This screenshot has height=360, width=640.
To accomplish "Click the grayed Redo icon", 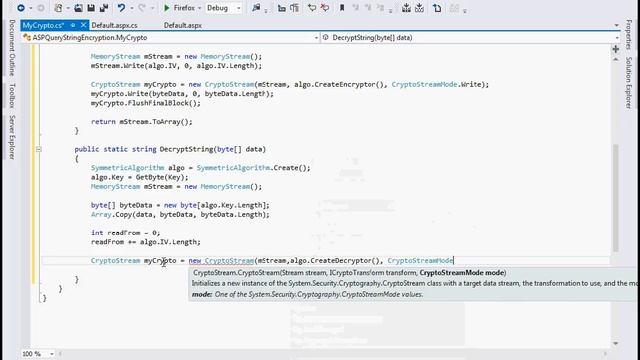I will pos(142,8).
